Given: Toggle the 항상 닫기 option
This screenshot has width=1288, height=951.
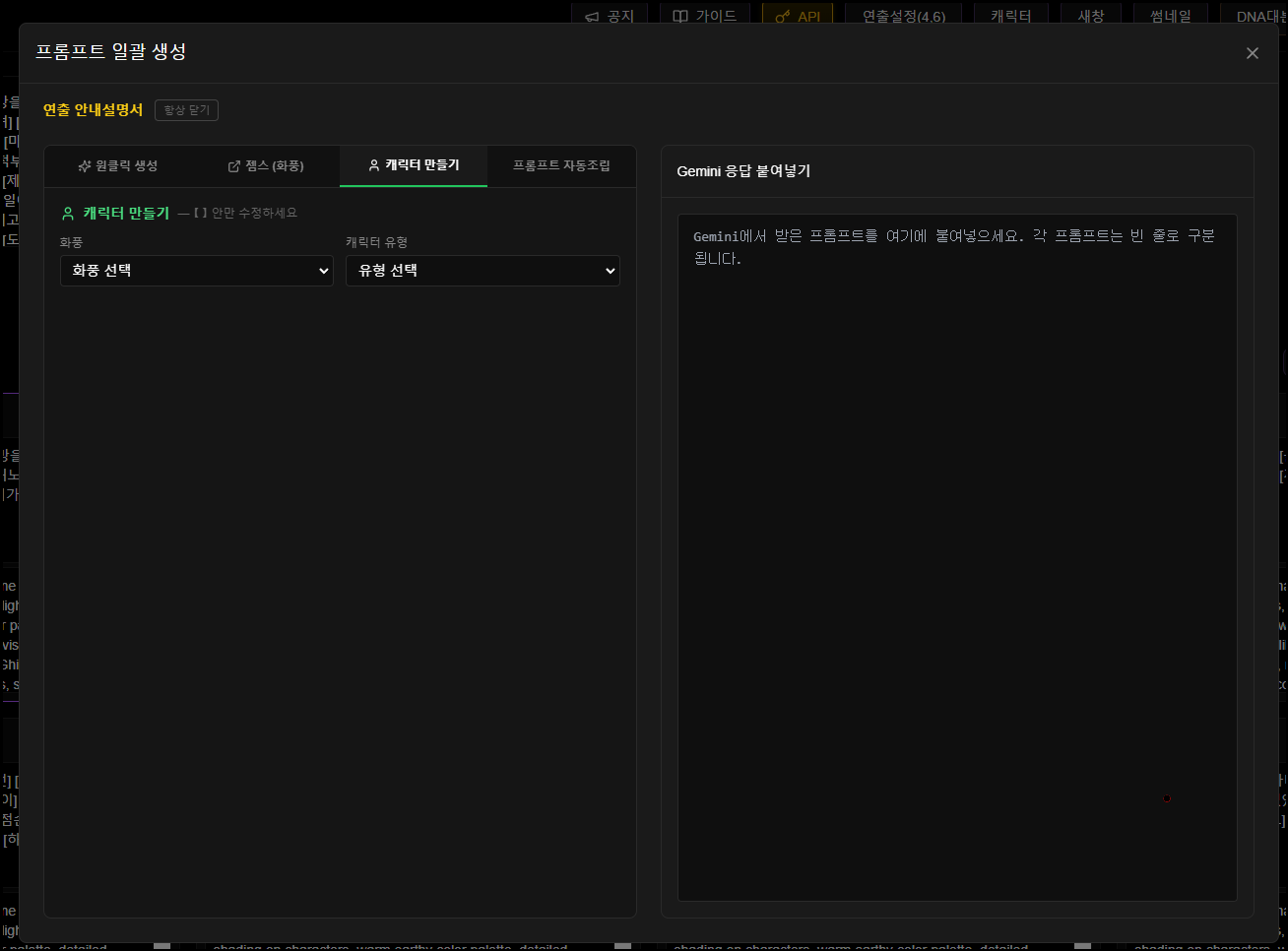Looking at the screenshot, I should [186, 110].
